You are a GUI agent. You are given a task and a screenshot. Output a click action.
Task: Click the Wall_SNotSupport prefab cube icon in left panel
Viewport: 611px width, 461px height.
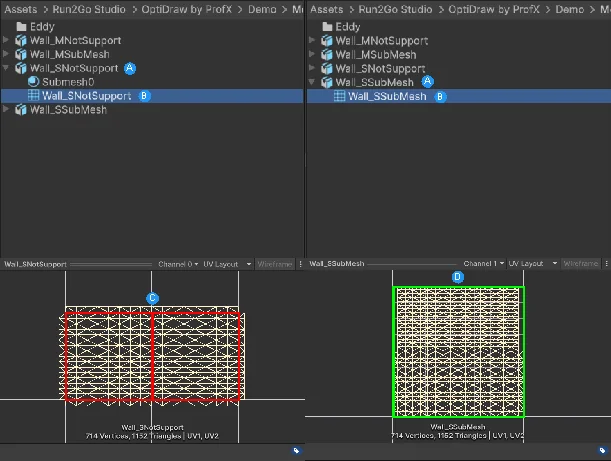tap(21, 68)
